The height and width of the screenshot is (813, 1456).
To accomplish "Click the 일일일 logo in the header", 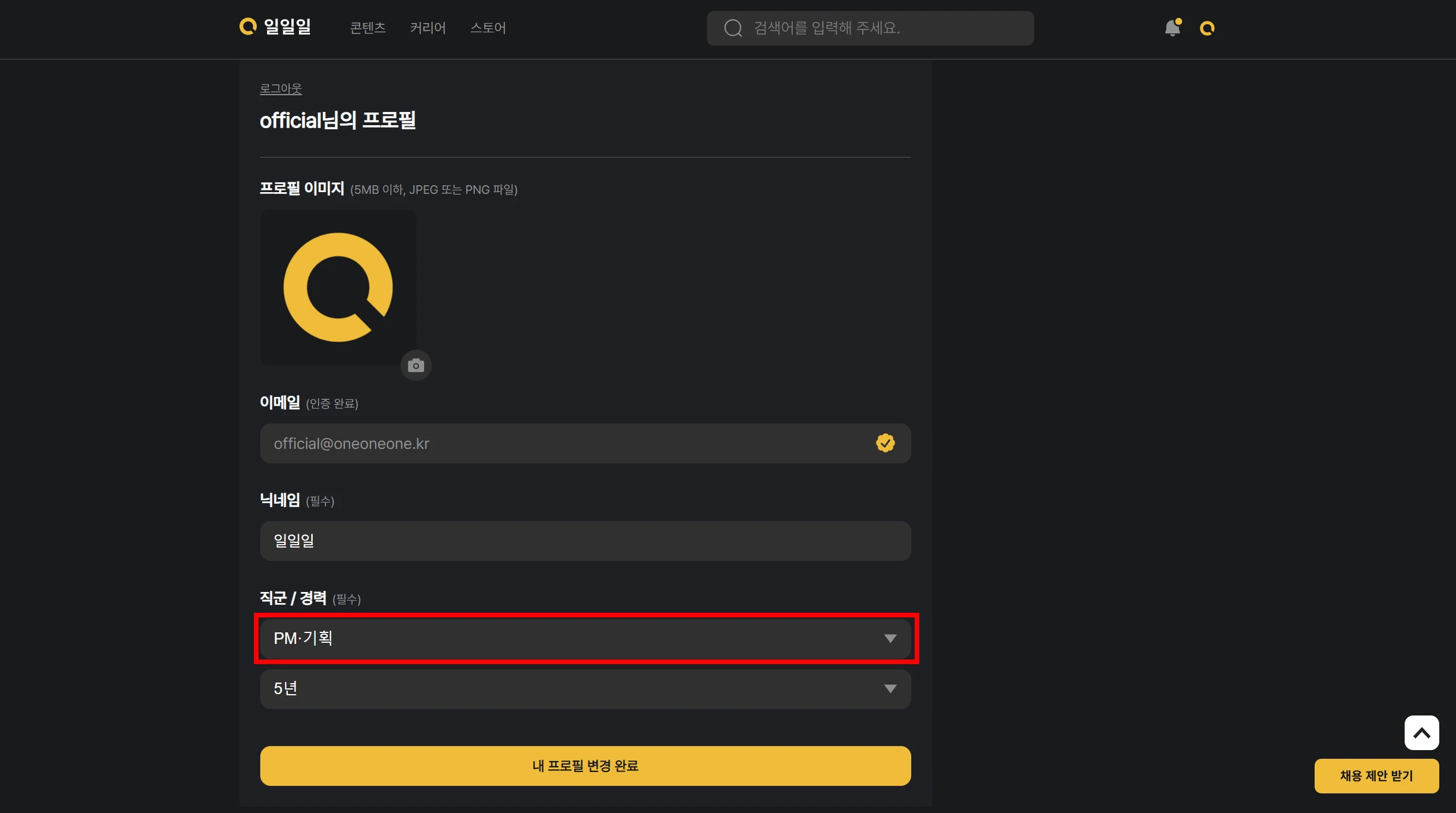I will pyautogui.click(x=275, y=27).
